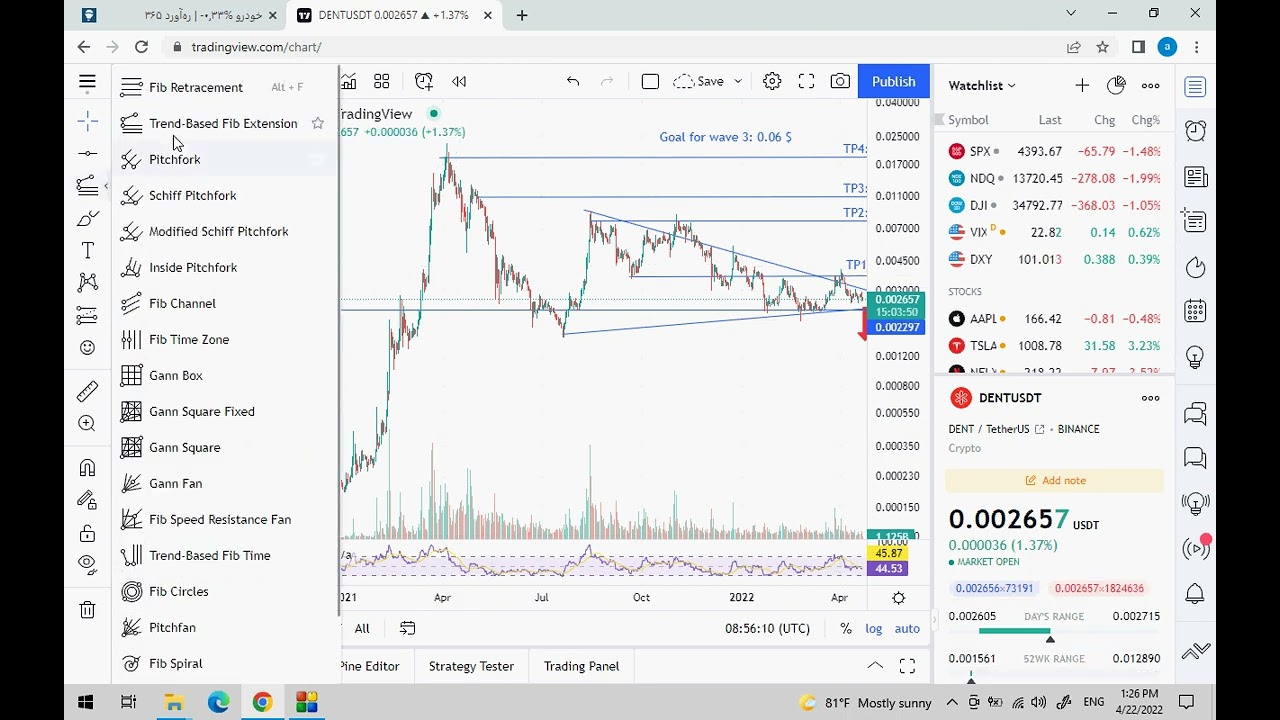Image resolution: width=1280 pixels, height=720 pixels.
Task: Toggle auto scale mode
Action: [x=907, y=628]
